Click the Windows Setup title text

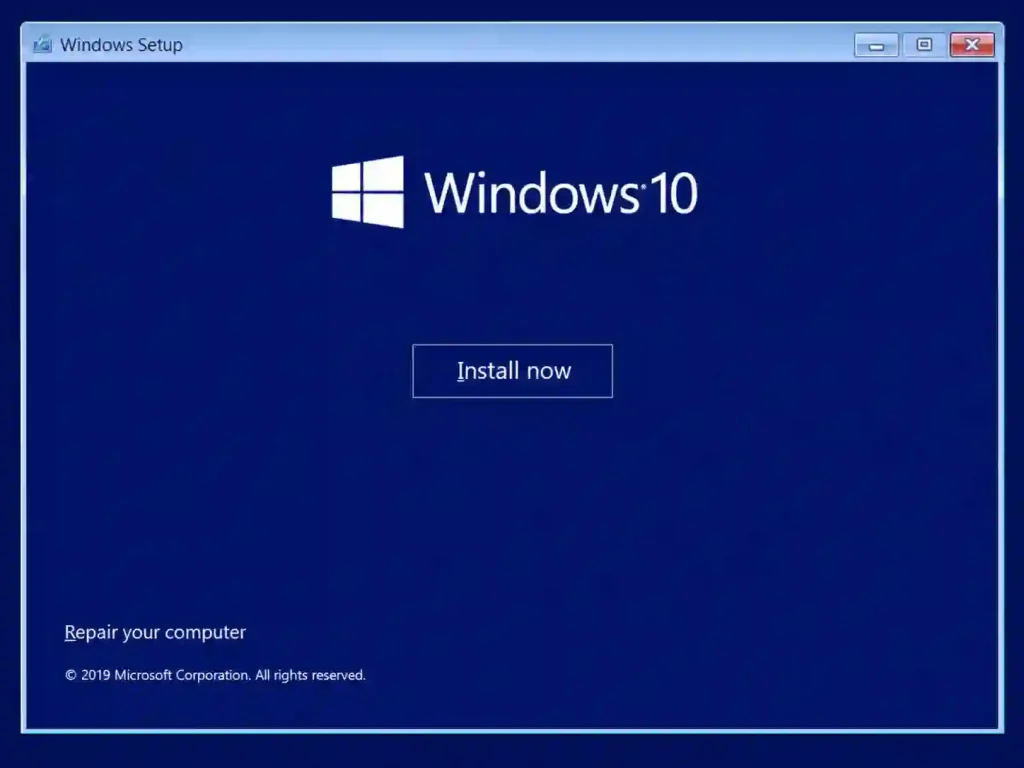pos(121,45)
